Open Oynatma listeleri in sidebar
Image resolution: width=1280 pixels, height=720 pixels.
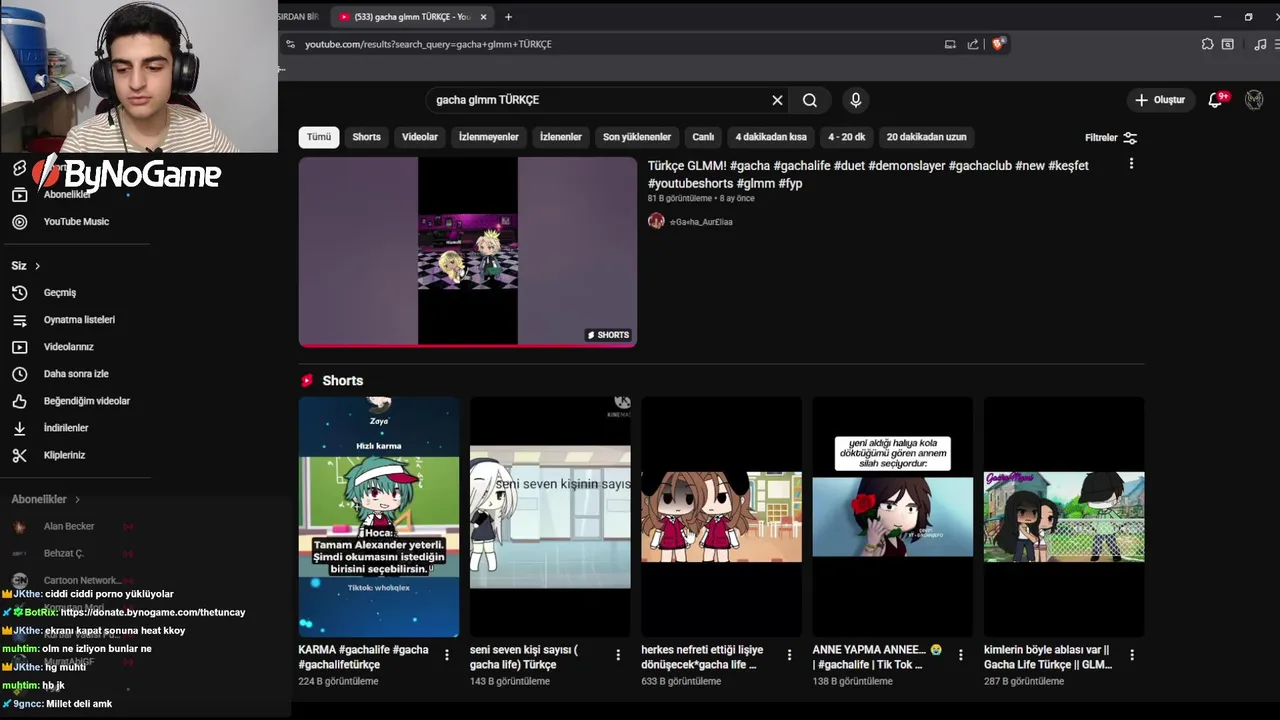(x=79, y=320)
